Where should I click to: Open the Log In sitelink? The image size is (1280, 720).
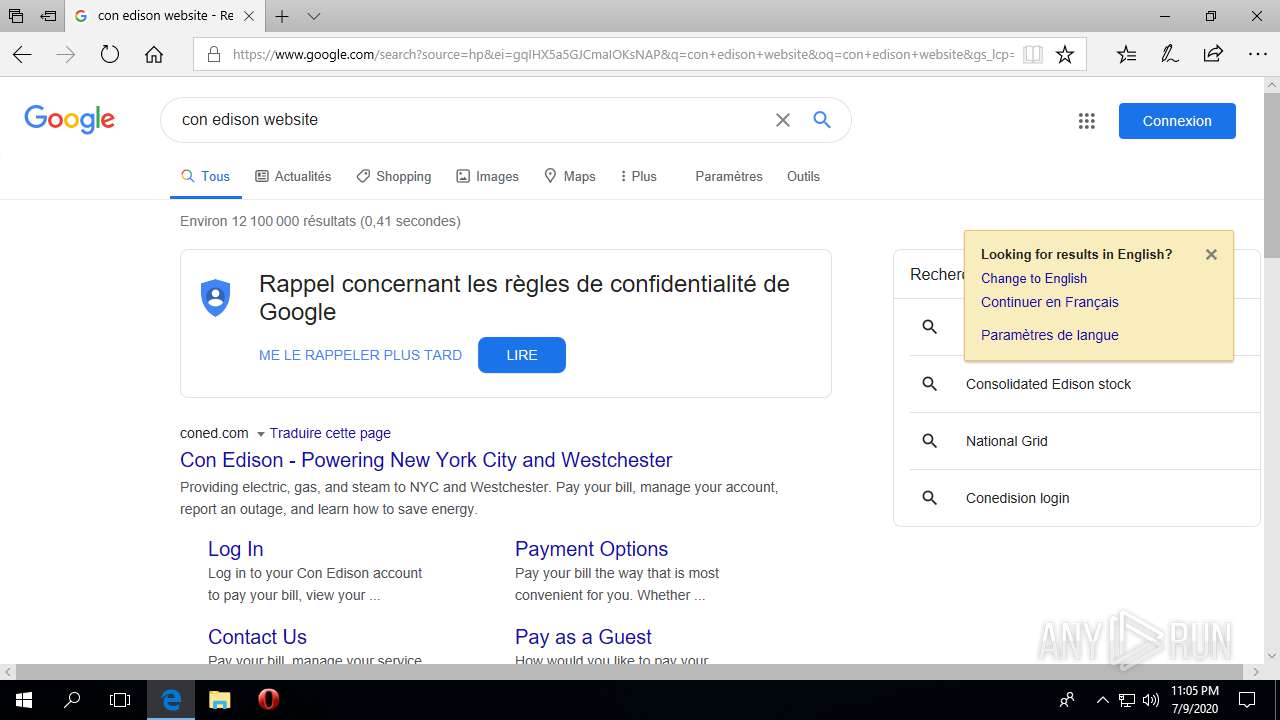[x=236, y=549]
